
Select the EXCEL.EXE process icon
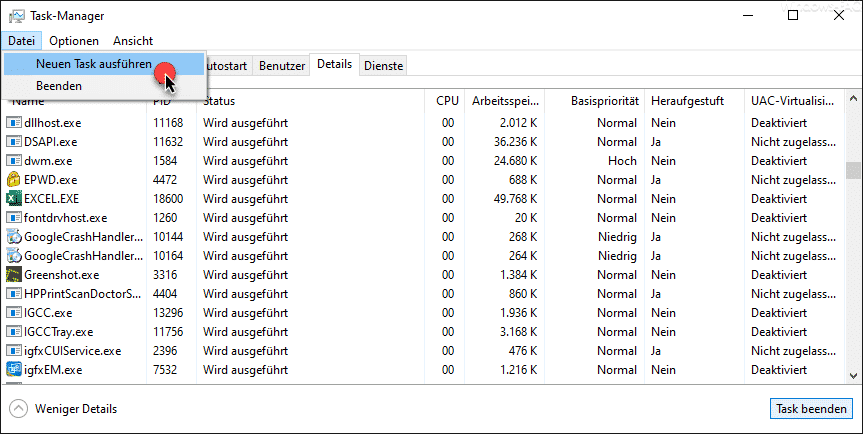14,199
